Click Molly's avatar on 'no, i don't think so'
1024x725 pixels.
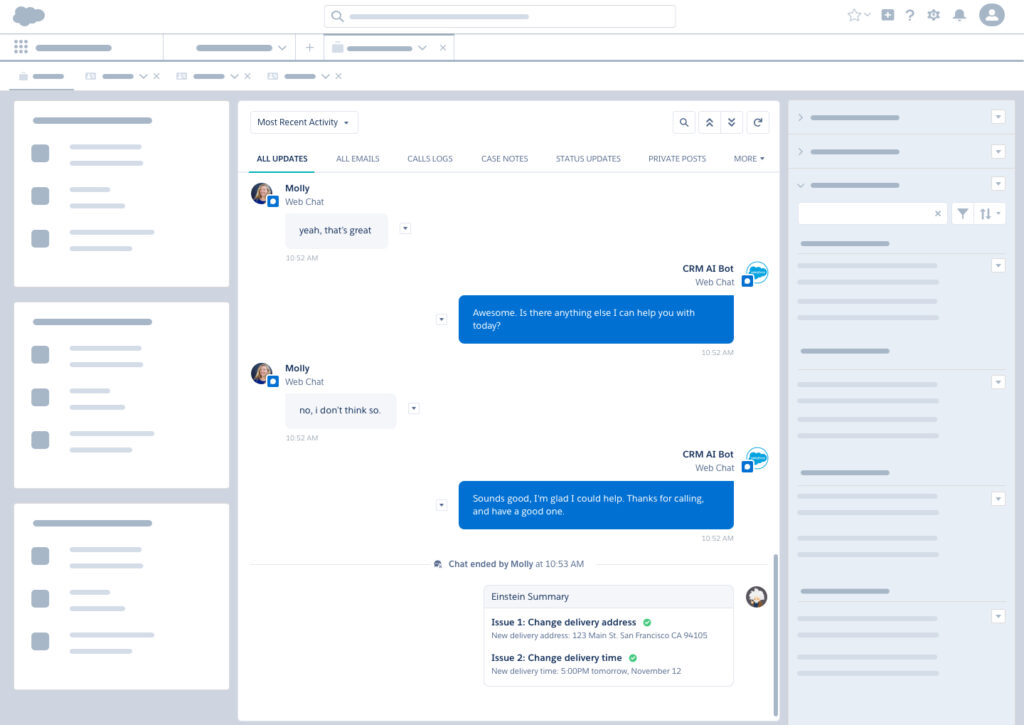262,374
